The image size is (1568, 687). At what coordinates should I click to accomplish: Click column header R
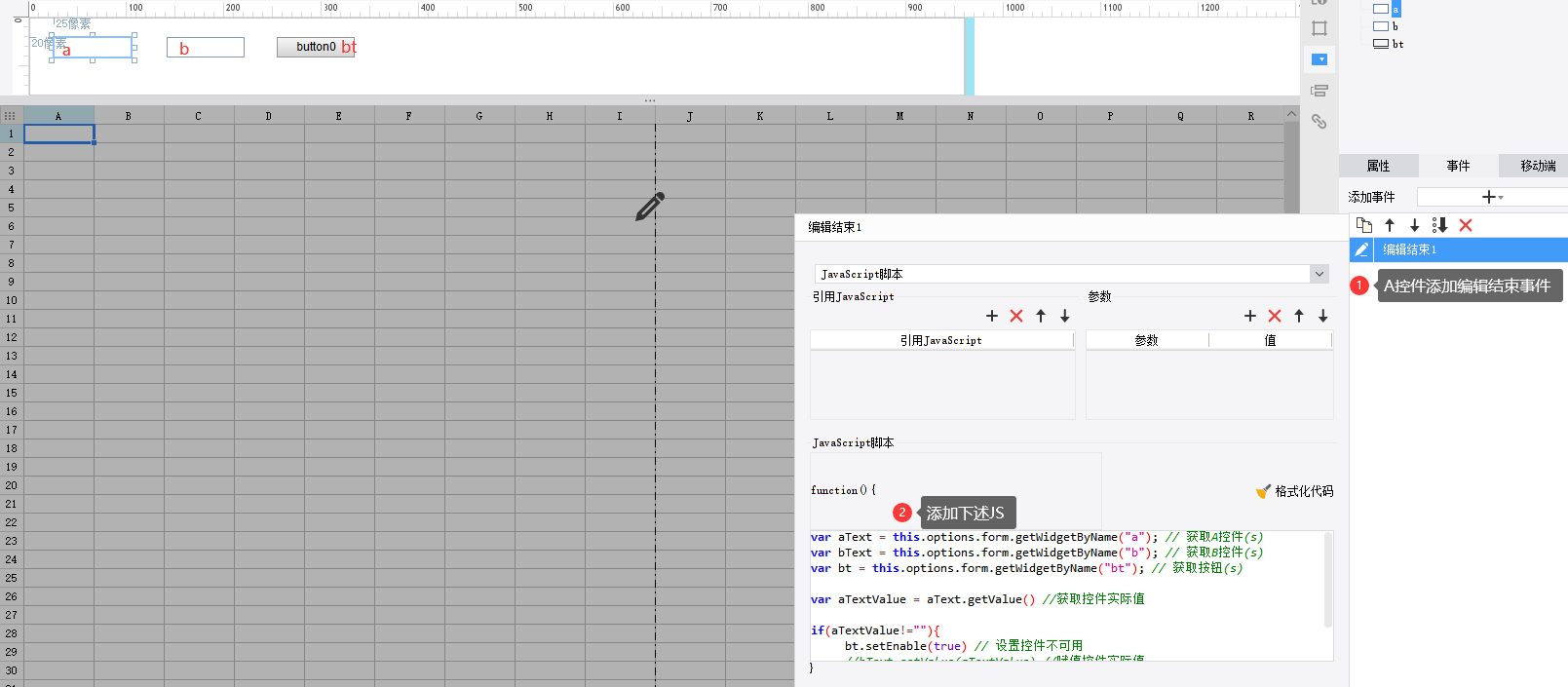[x=1251, y=116]
